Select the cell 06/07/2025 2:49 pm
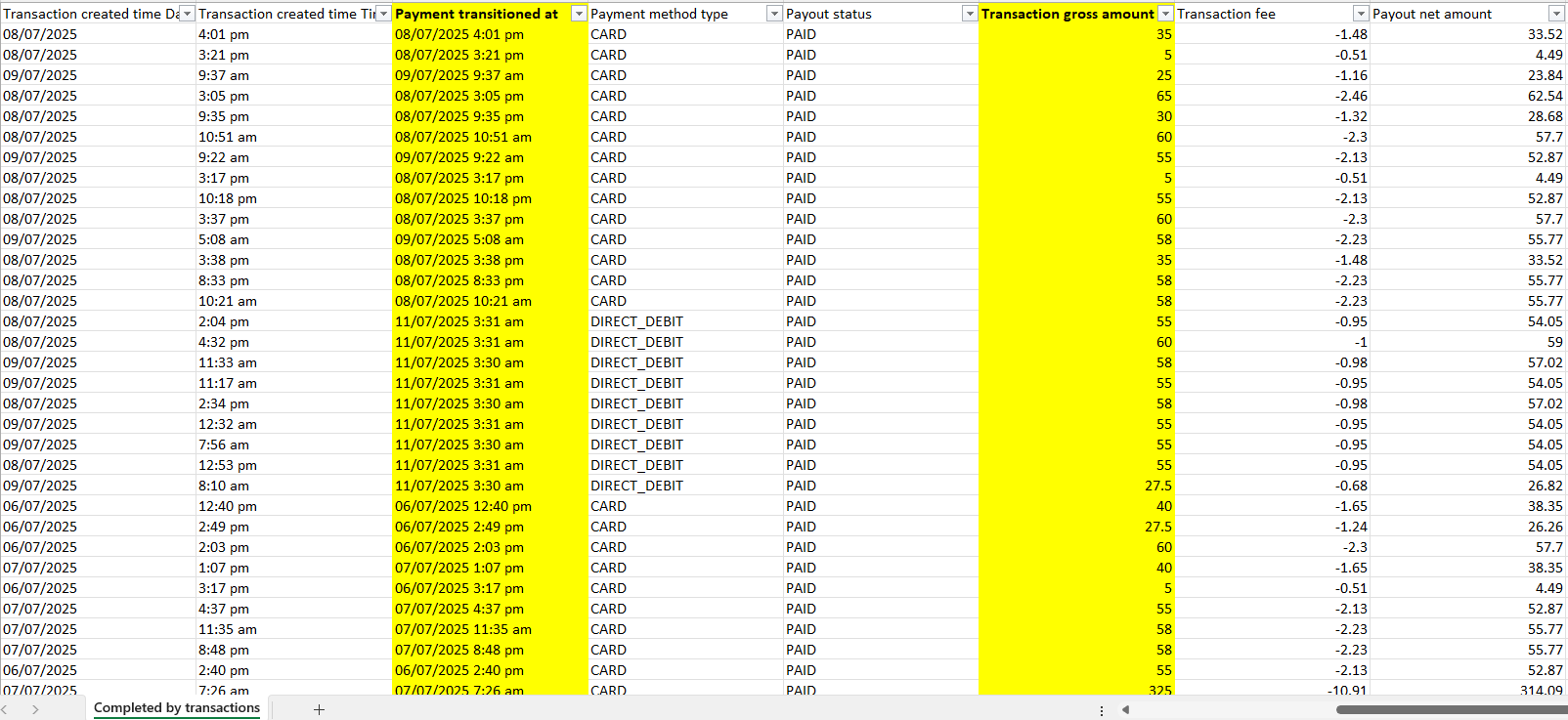The width and height of the screenshot is (1568, 720). pos(490,527)
